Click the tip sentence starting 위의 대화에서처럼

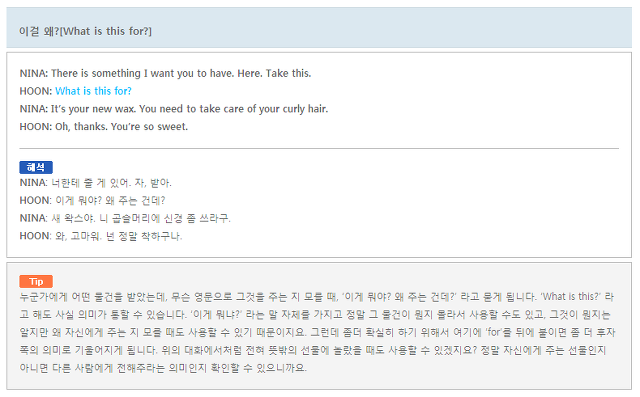(x=318, y=350)
